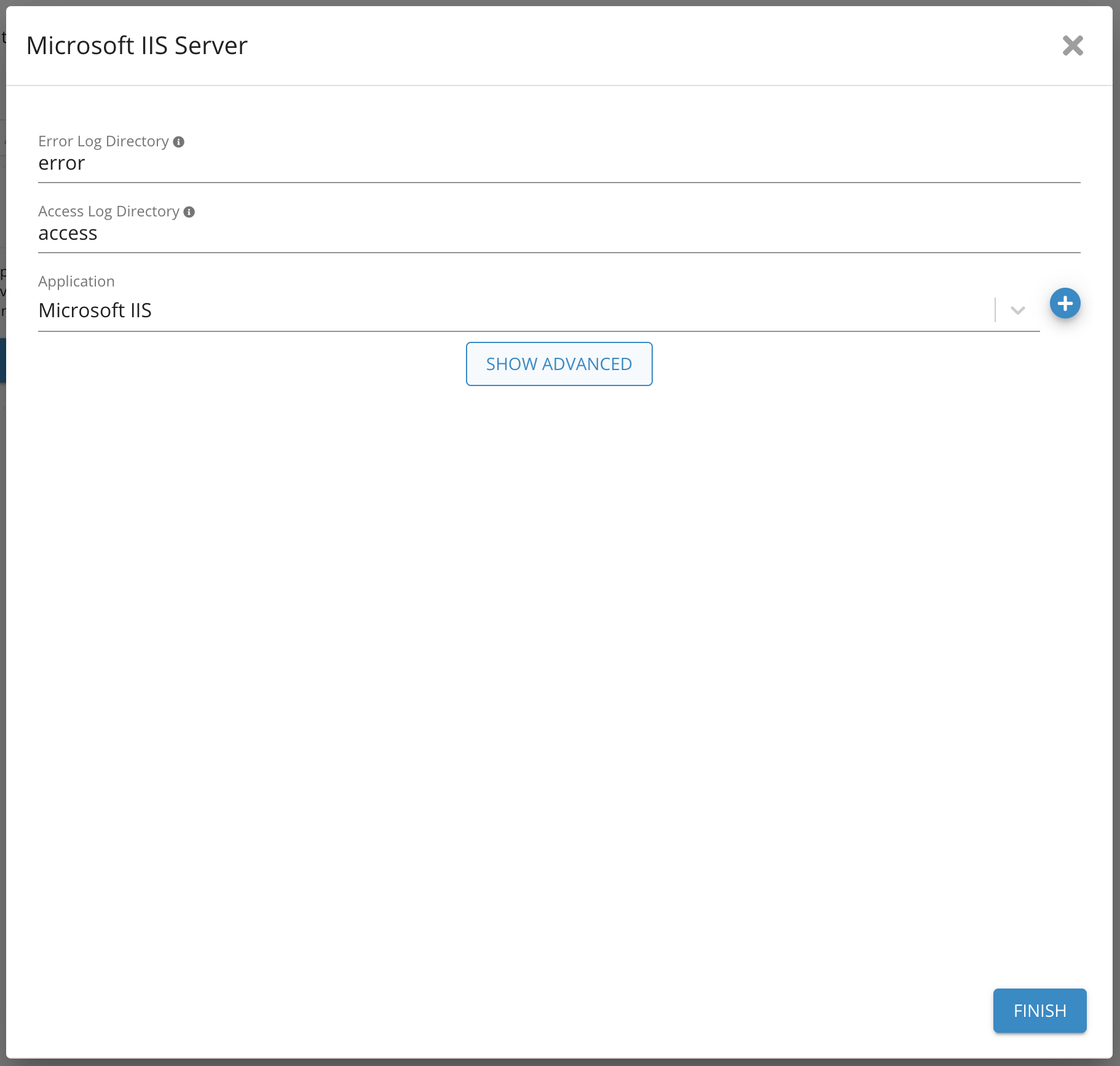The width and height of the screenshot is (1120, 1066).
Task: Click the dimmed backdrop left of the dialog
Action: (2, 615)
